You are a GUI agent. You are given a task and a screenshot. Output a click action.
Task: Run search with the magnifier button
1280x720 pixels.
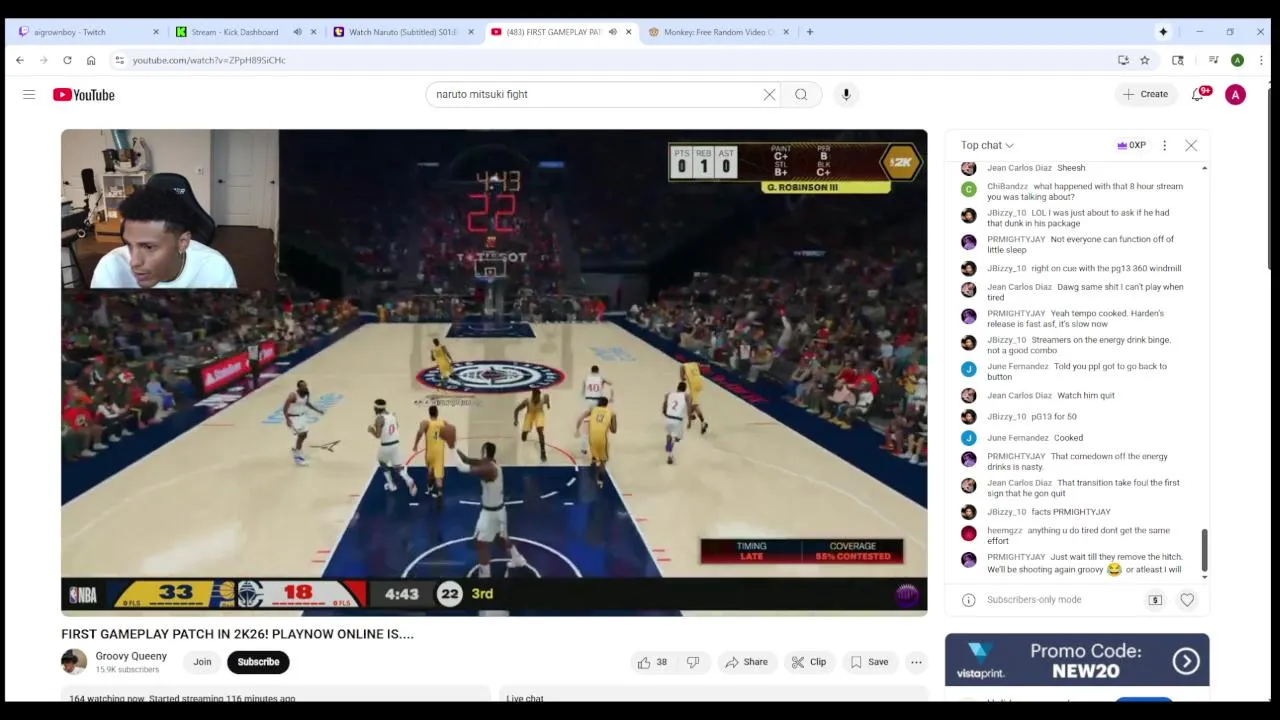pos(801,94)
